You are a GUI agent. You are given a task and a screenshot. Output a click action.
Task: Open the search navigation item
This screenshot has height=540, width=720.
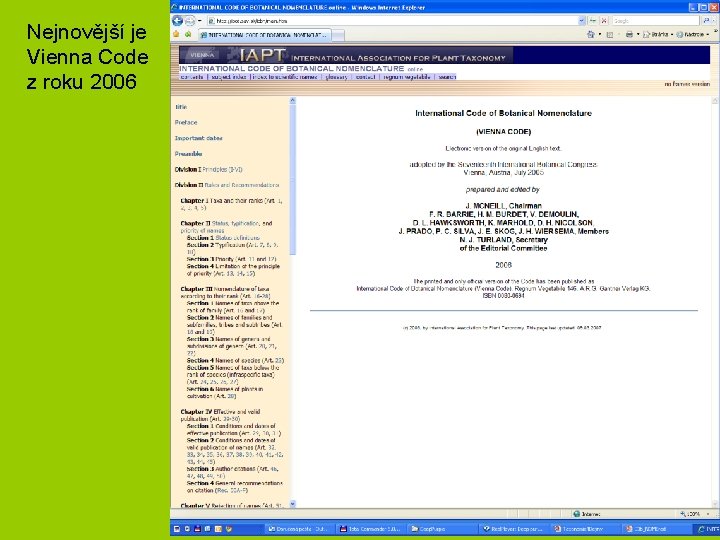coord(447,77)
